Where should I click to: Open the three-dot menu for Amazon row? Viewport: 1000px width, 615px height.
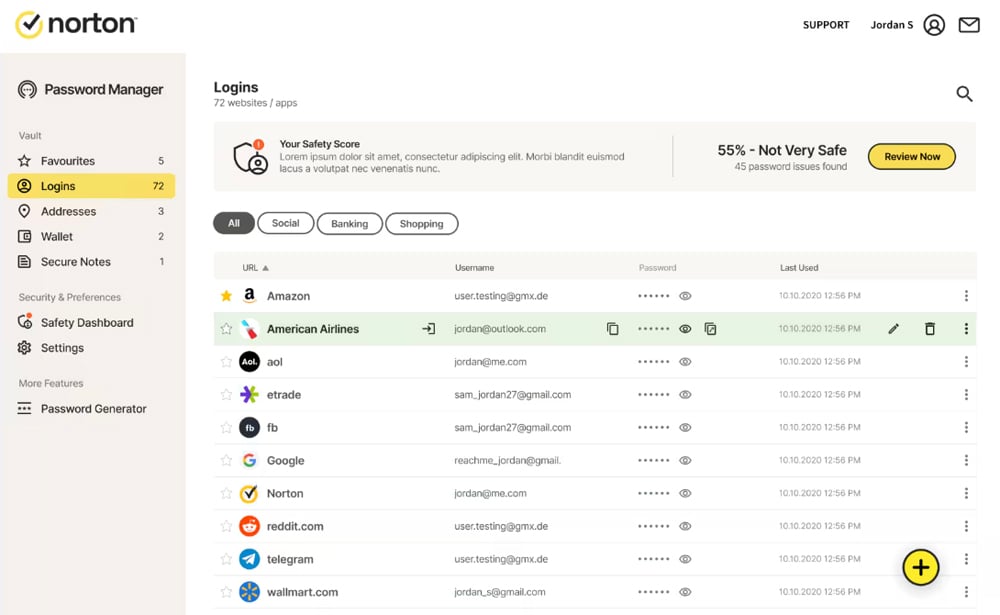(x=966, y=296)
